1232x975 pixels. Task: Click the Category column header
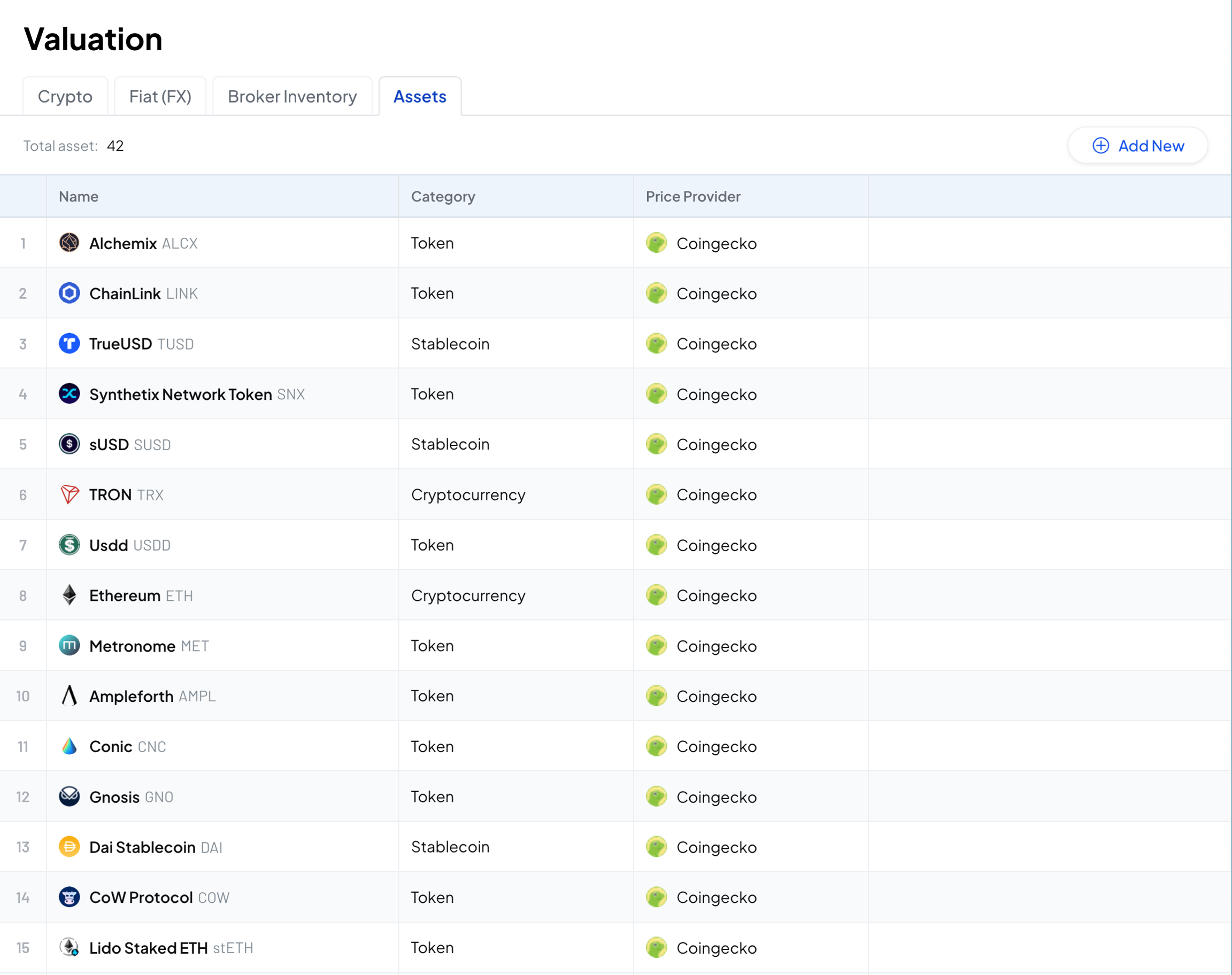[x=443, y=196]
